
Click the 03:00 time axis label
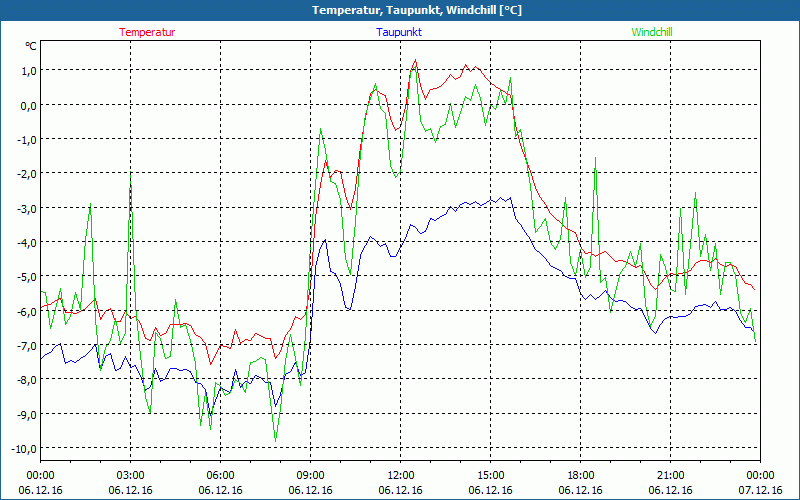click(130, 476)
